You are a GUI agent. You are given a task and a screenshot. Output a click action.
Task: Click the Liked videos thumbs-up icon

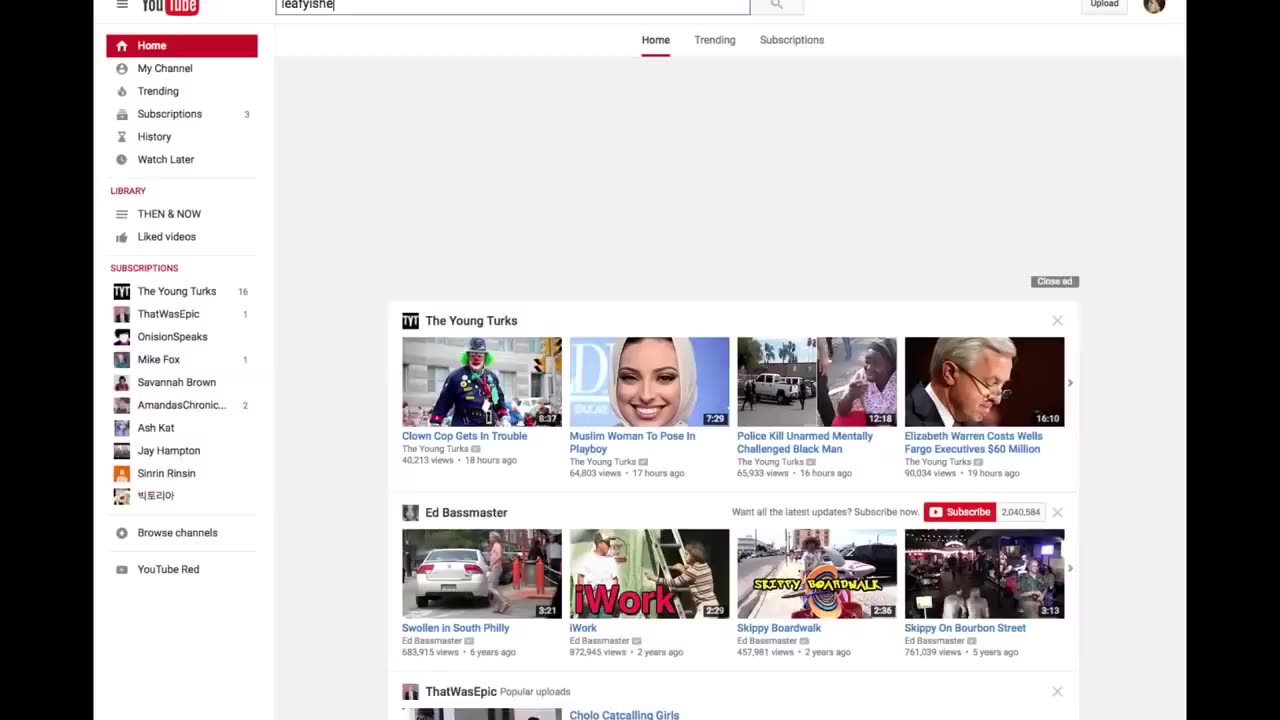pyautogui.click(x=122, y=237)
